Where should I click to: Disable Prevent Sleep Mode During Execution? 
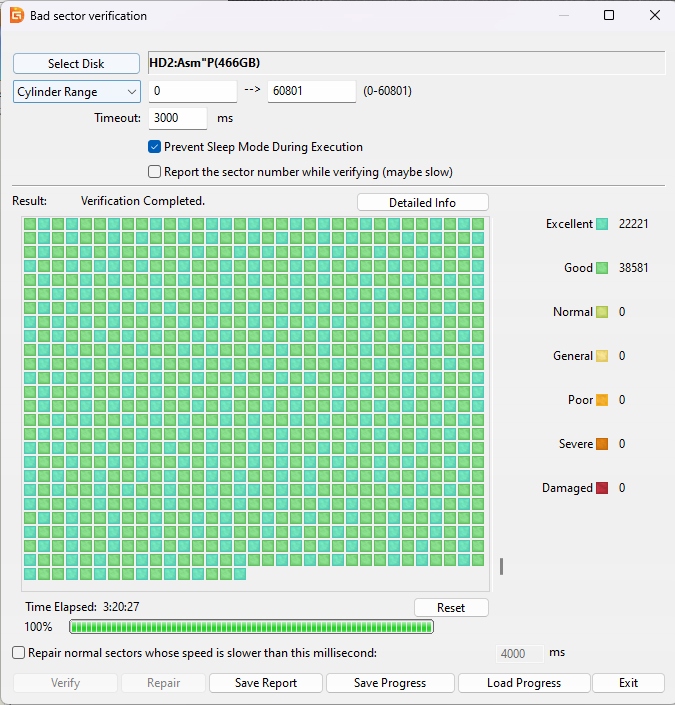pyautogui.click(x=155, y=147)
